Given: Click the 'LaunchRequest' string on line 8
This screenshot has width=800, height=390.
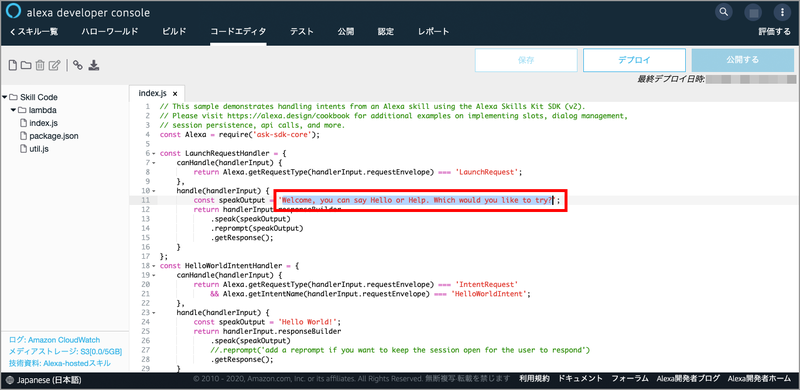Looking at the screenshot, I should tap(488, 172).
